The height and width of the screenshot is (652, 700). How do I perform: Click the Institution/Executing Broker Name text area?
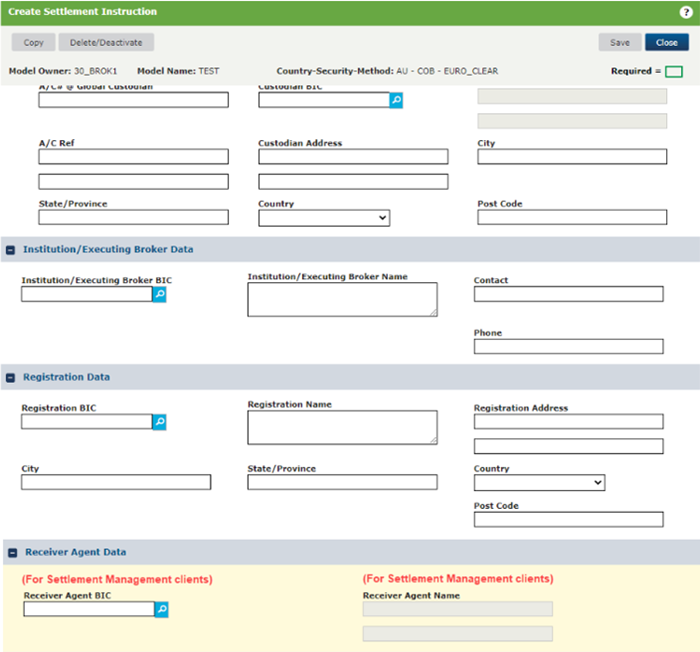tap(342, 299)
